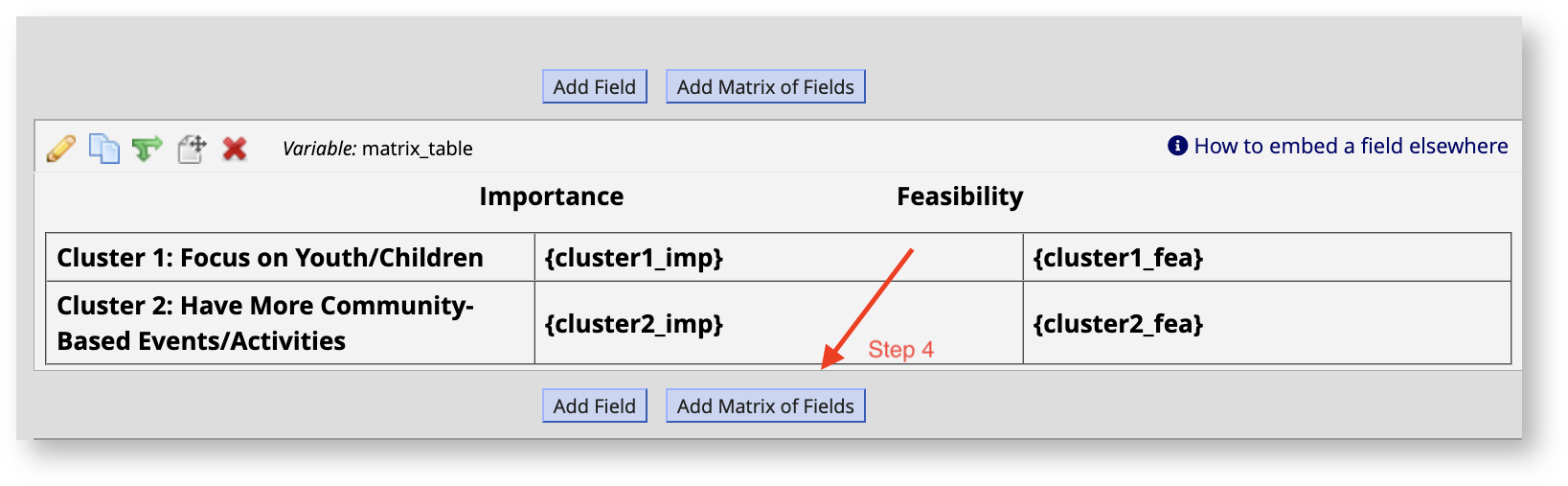Click the Feasibility column header
The width and height of the screenshot is (1568, 486).
click(960, 197)
